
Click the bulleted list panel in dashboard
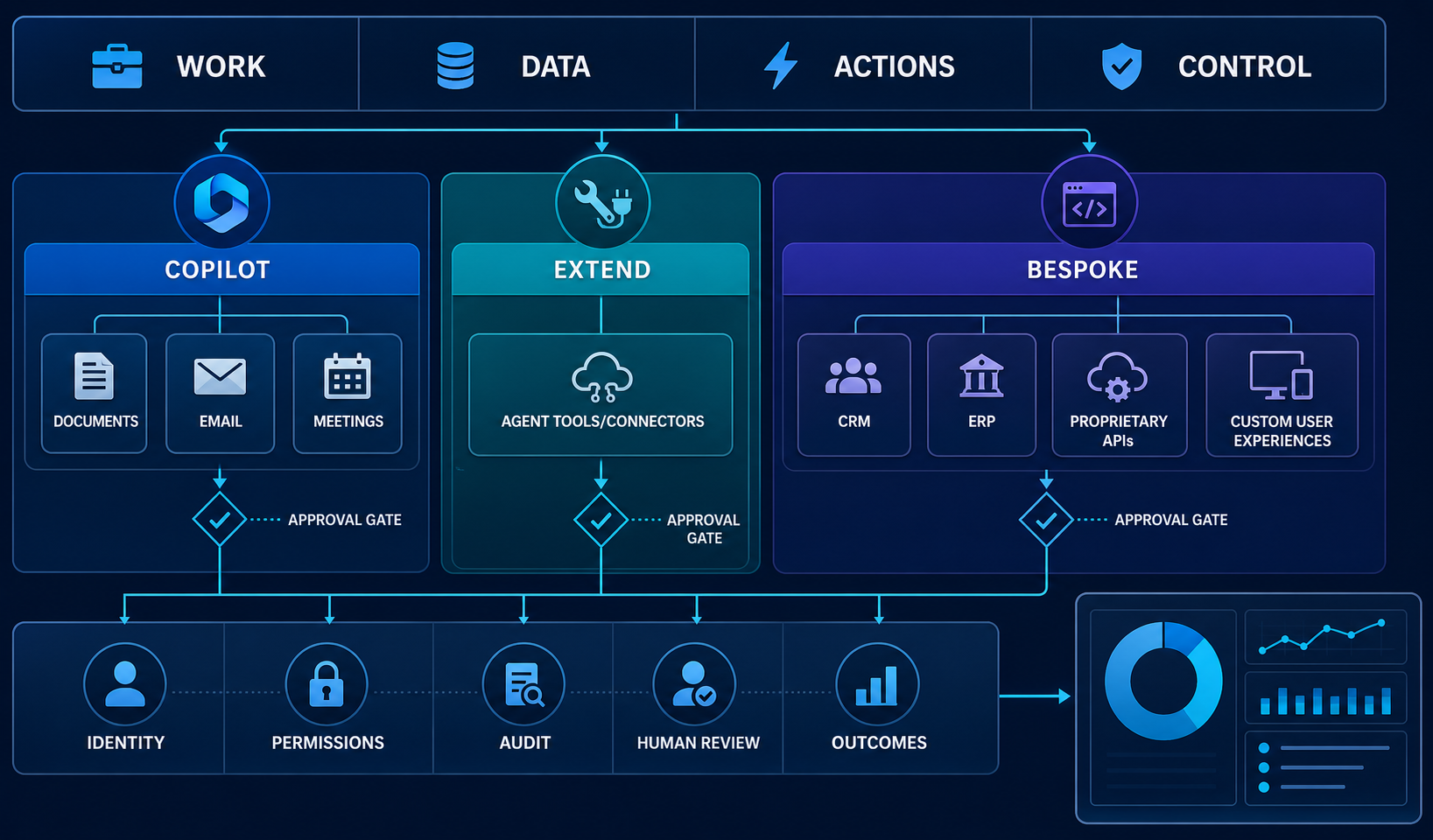click(x=1325, y=767)
